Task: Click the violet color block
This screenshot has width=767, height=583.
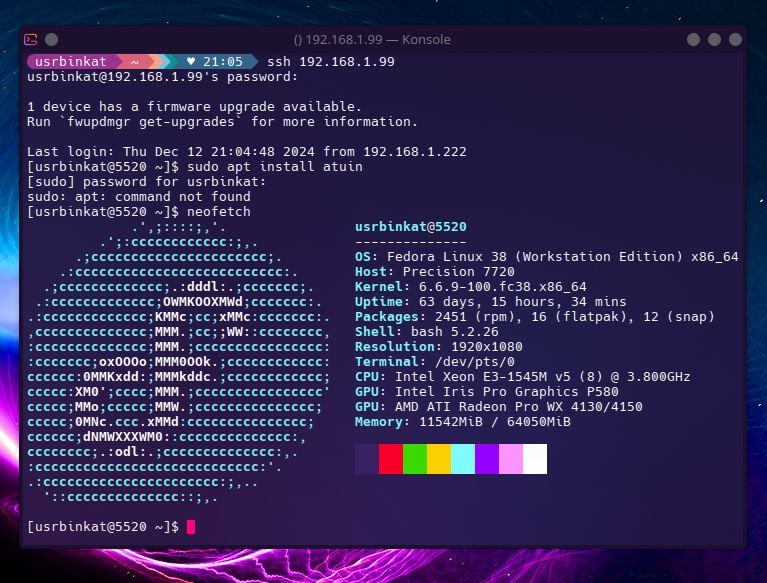Action: click(487, 459)
